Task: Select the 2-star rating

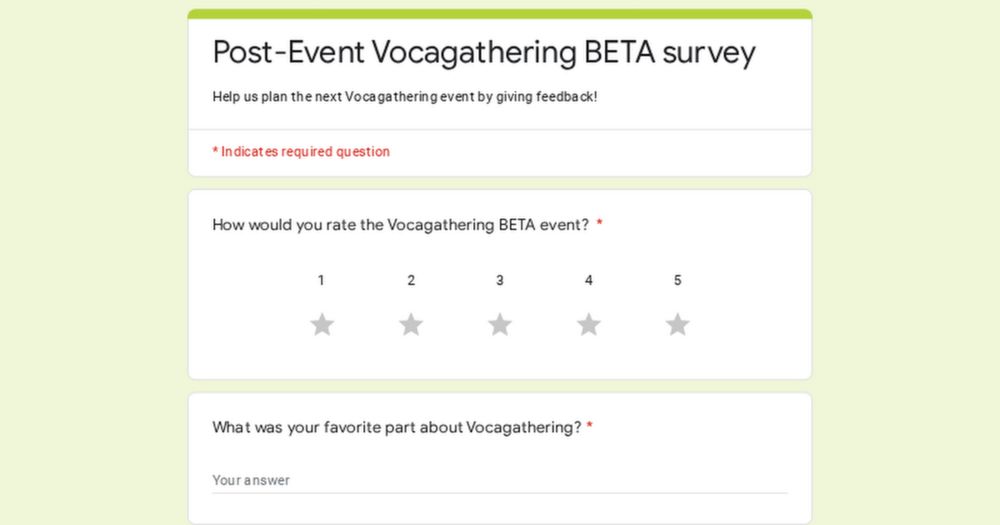Action: 411,325
